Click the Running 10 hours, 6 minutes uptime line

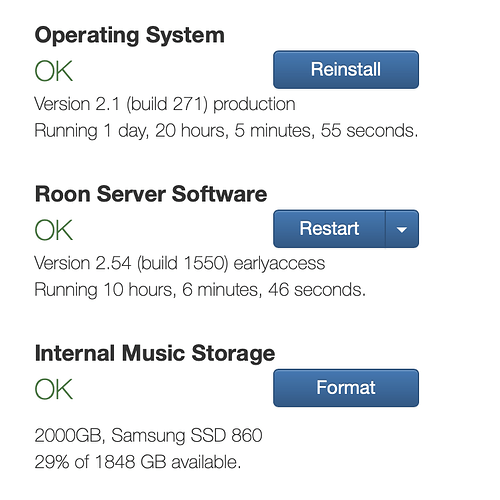[200, 289]
